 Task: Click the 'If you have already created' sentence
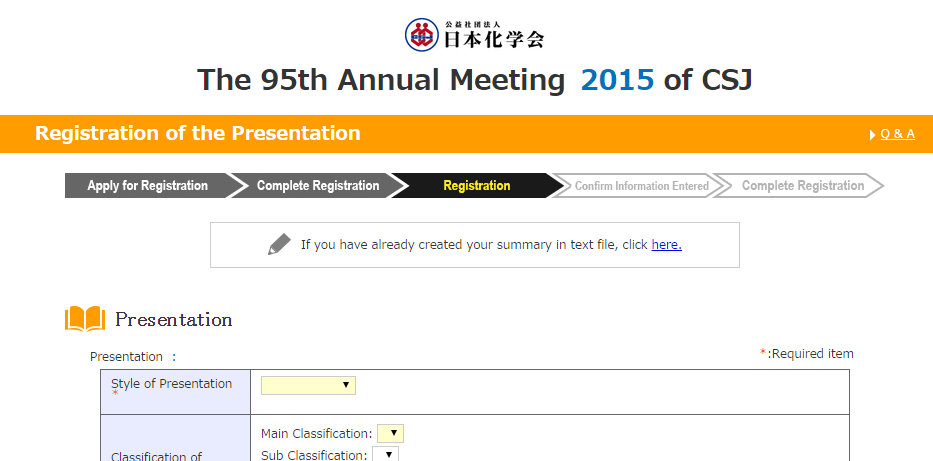click(491, 244)
